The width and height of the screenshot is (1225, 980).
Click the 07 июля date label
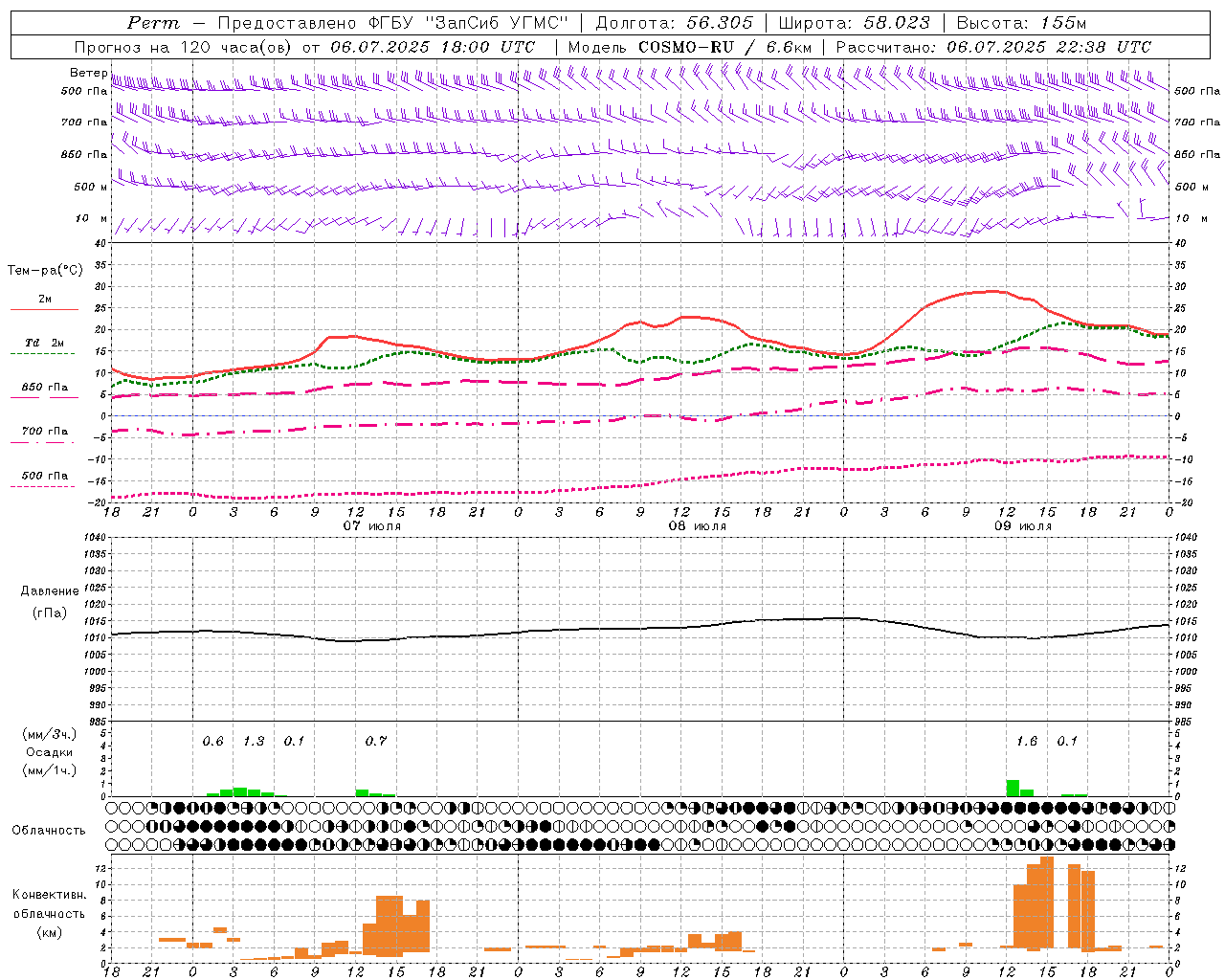coord(372,526)
